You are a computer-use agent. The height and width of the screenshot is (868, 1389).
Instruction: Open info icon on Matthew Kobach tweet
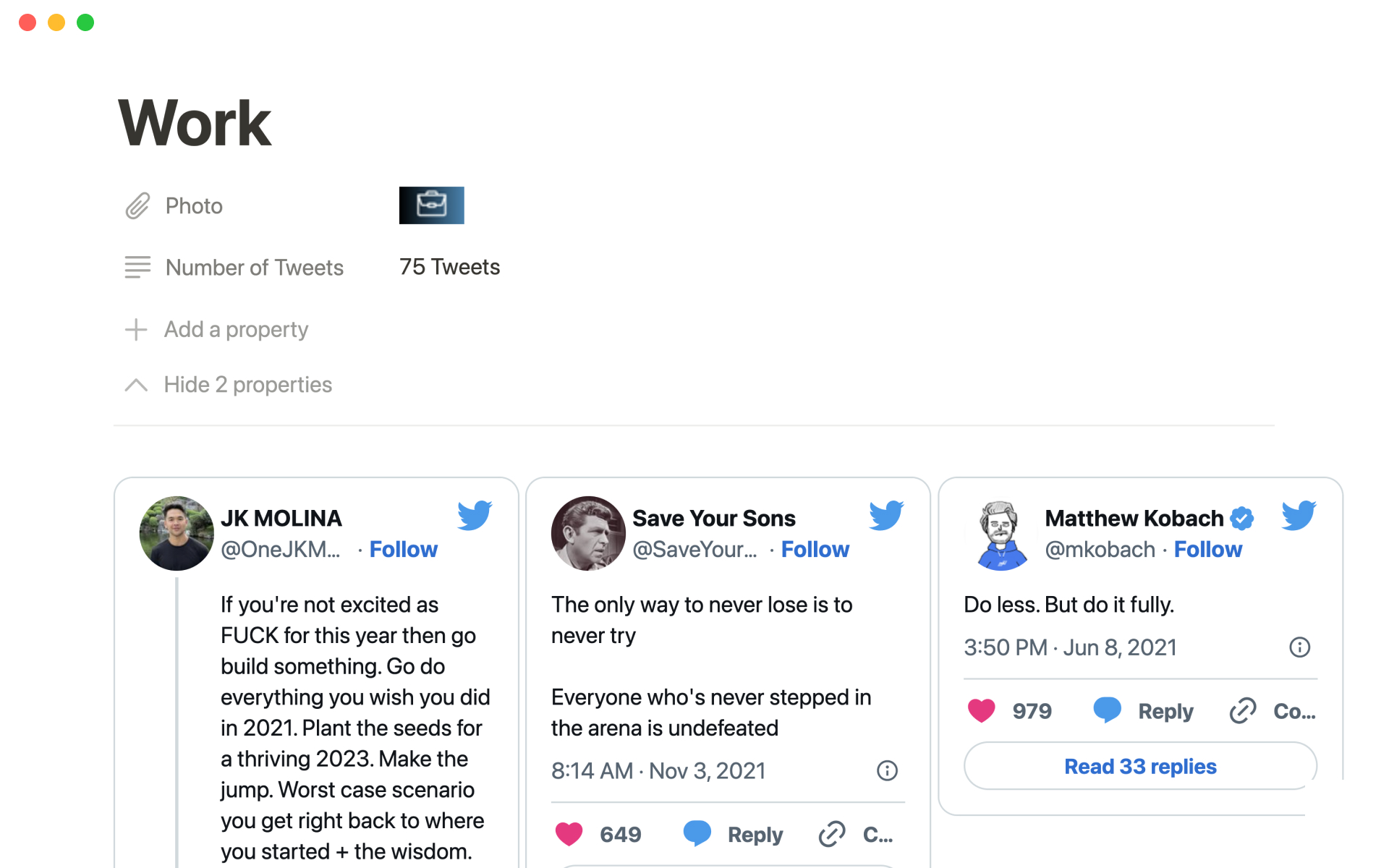(x=1299, y=647)
